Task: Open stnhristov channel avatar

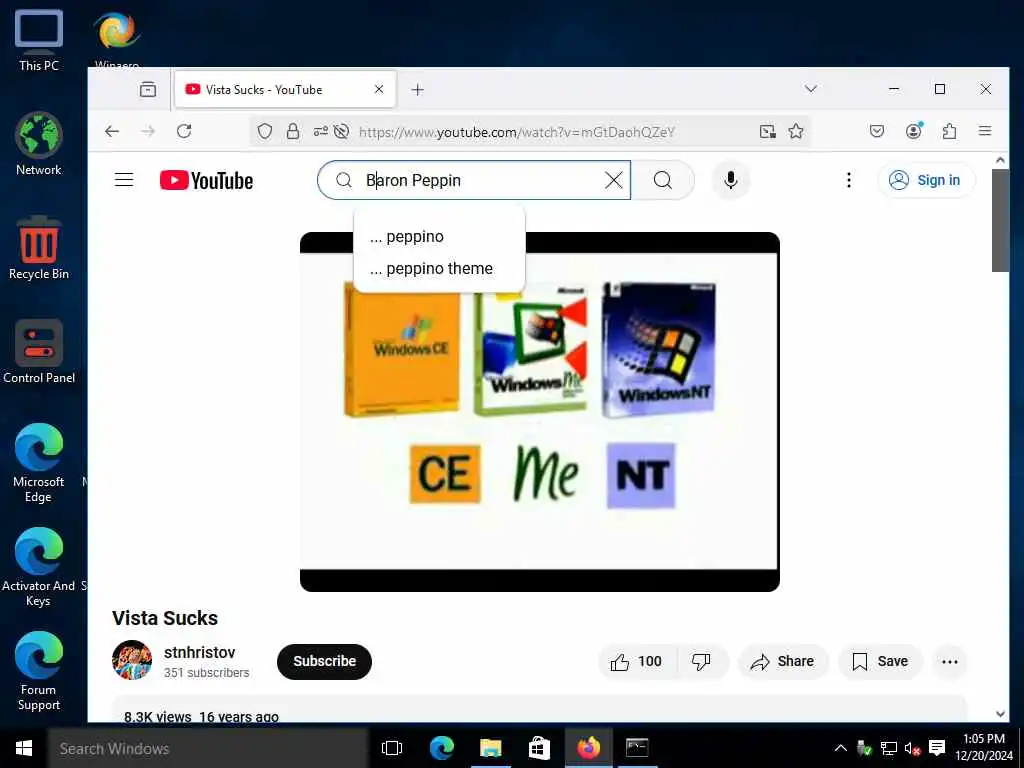Action: [x=132, y=660]
